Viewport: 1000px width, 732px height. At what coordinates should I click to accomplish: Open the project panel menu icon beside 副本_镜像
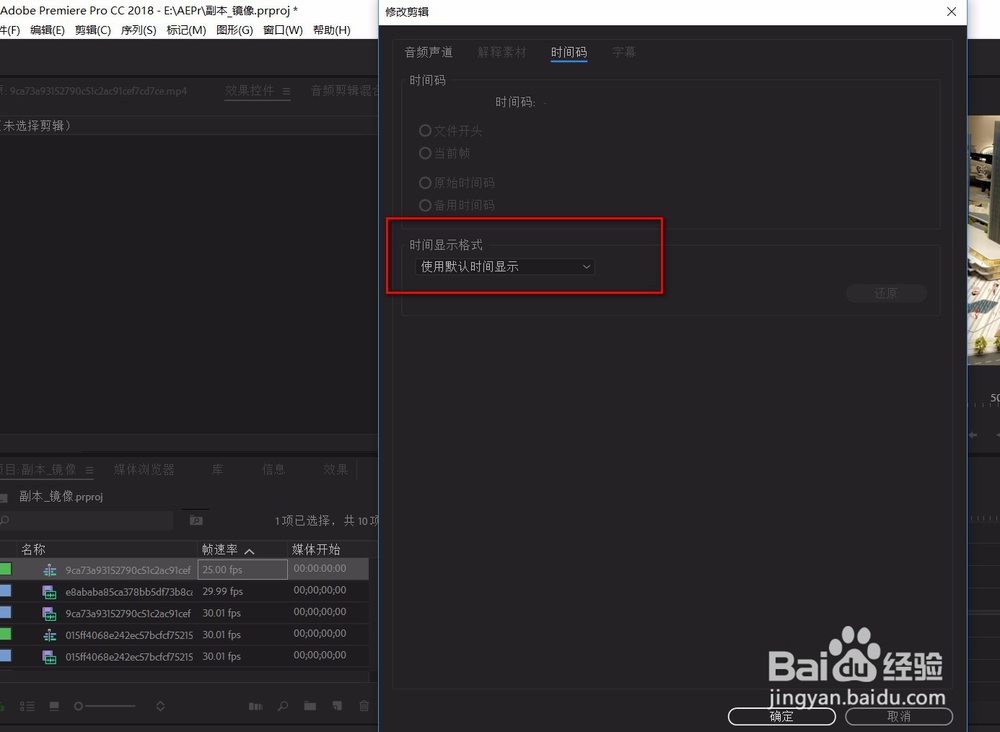click(89, 471)
